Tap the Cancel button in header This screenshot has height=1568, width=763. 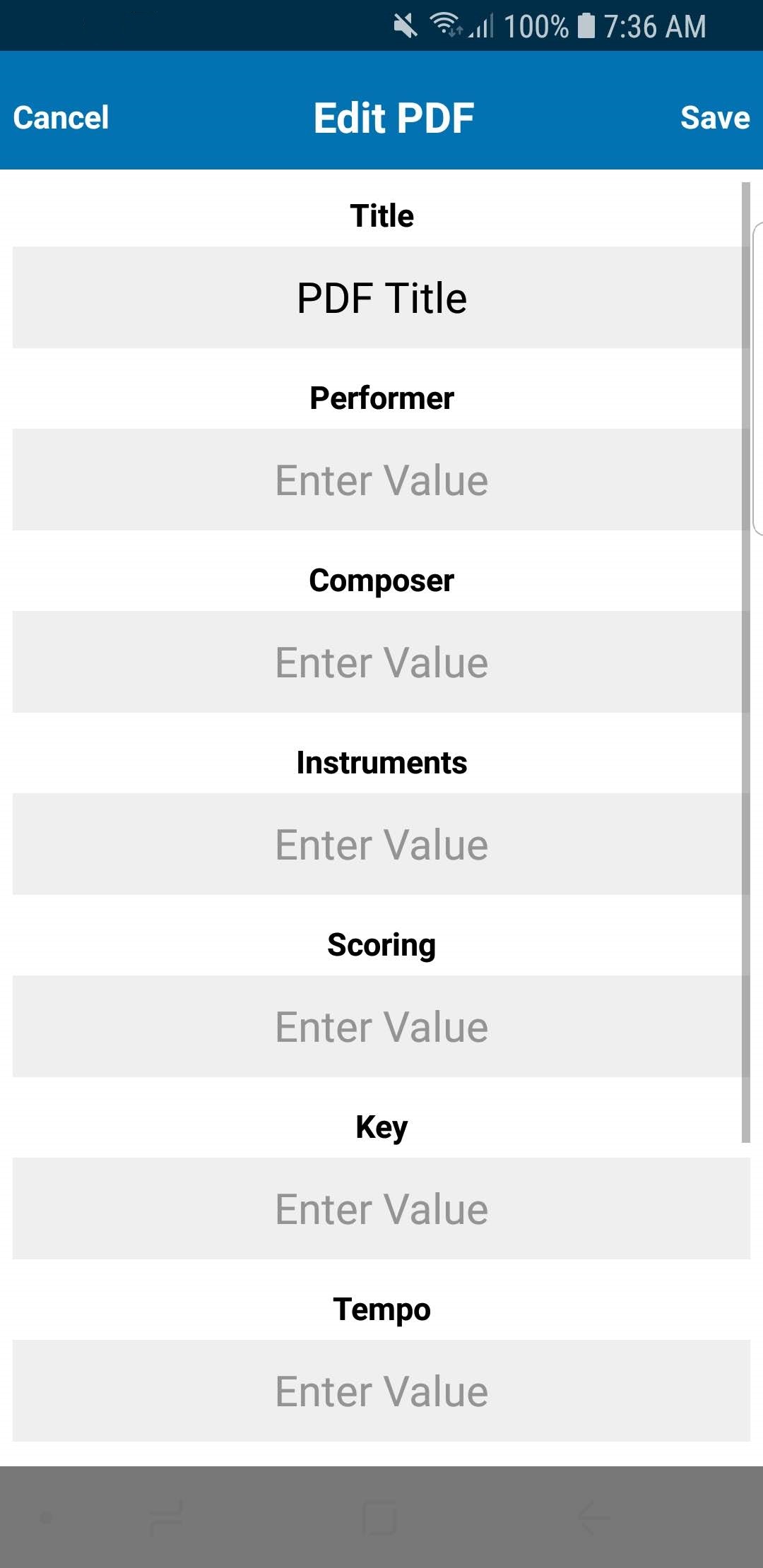pos(61,117)
